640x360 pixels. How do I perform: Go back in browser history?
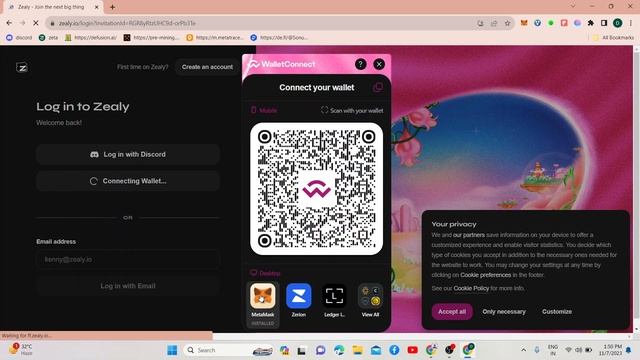[9, 23]
